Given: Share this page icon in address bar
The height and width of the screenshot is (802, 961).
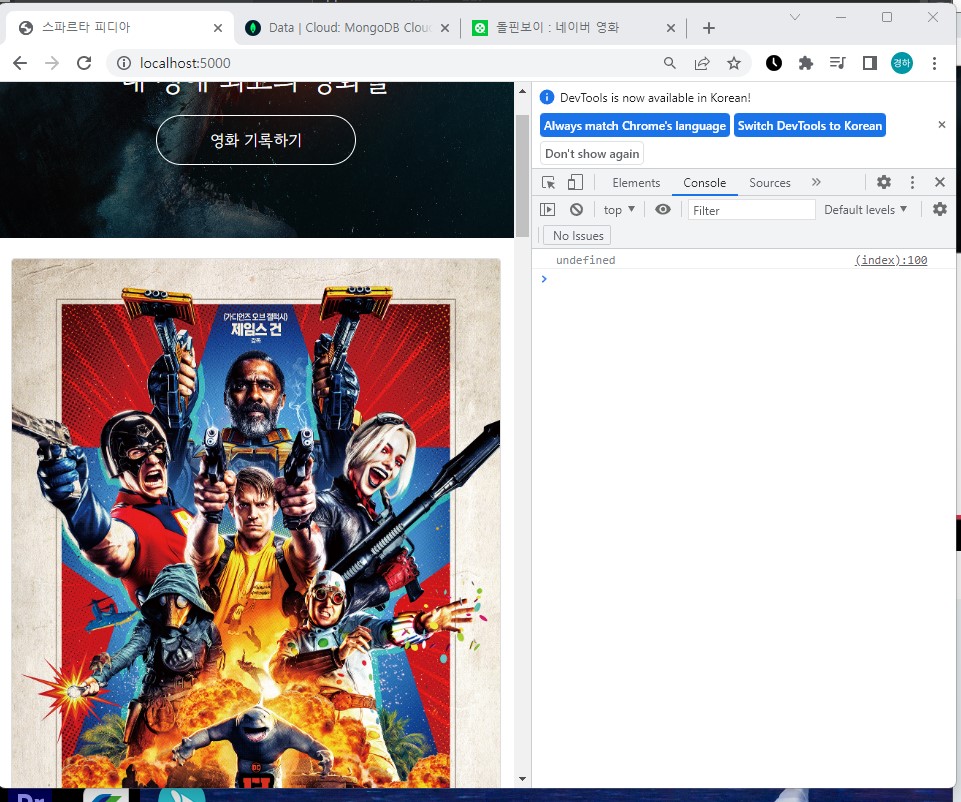Looking at the screenshot, I should (x=702, y=63).
